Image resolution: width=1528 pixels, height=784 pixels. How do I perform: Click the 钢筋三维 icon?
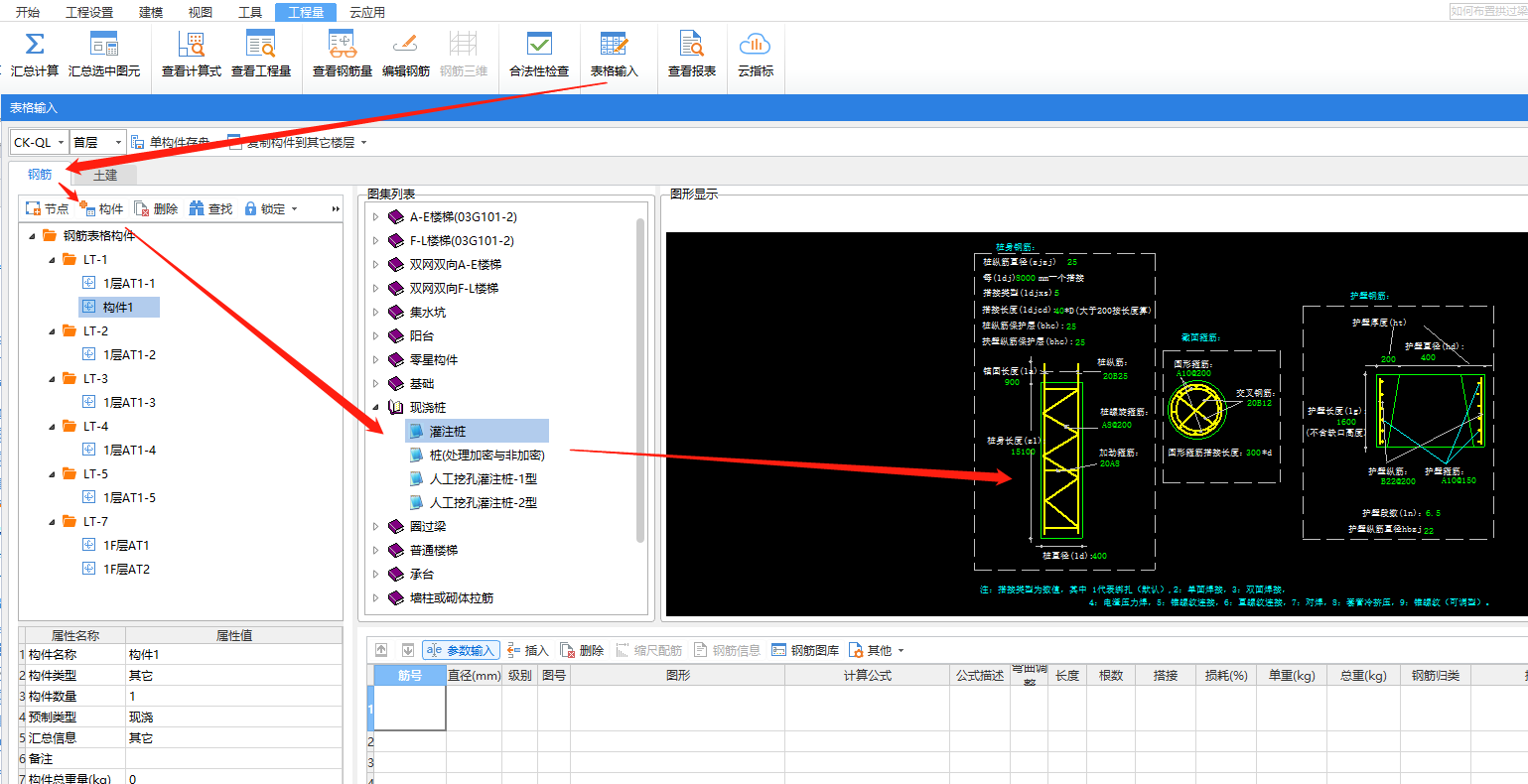pos(463,45)
